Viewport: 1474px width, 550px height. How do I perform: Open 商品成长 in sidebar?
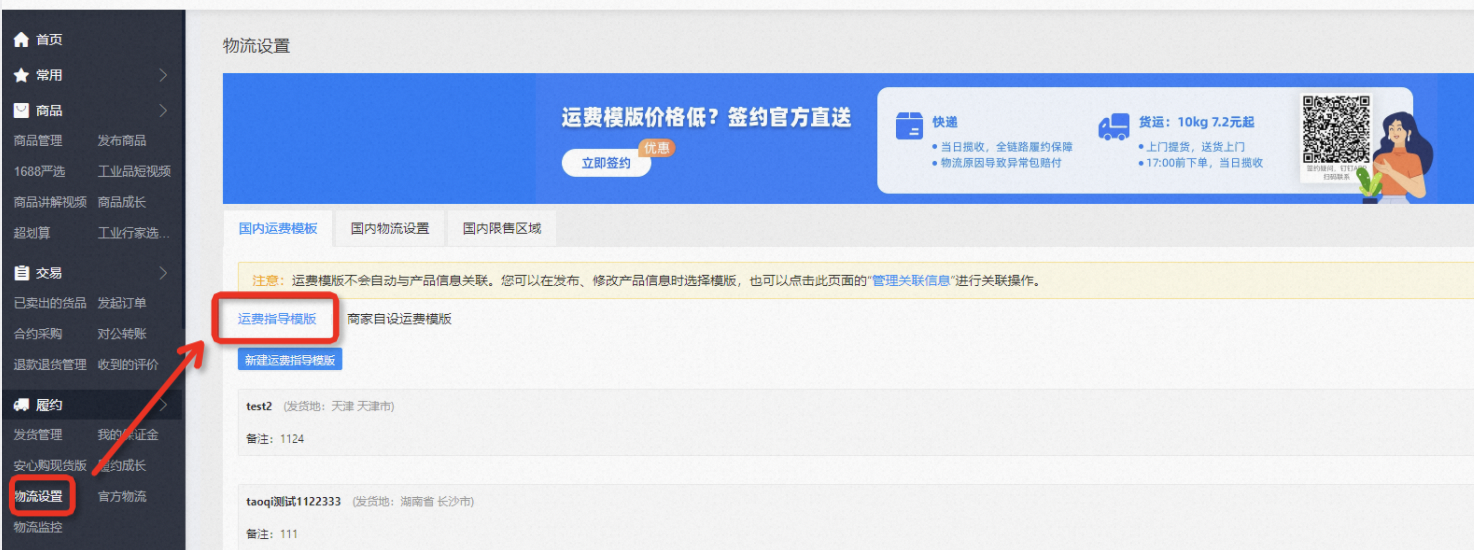(x=122, y=202)
